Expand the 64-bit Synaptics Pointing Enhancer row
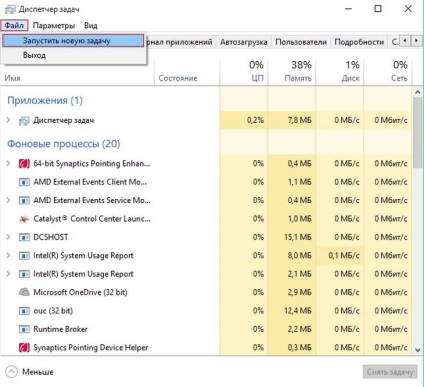The width and height of the screenshot is (424, 387). click(9, 163)
